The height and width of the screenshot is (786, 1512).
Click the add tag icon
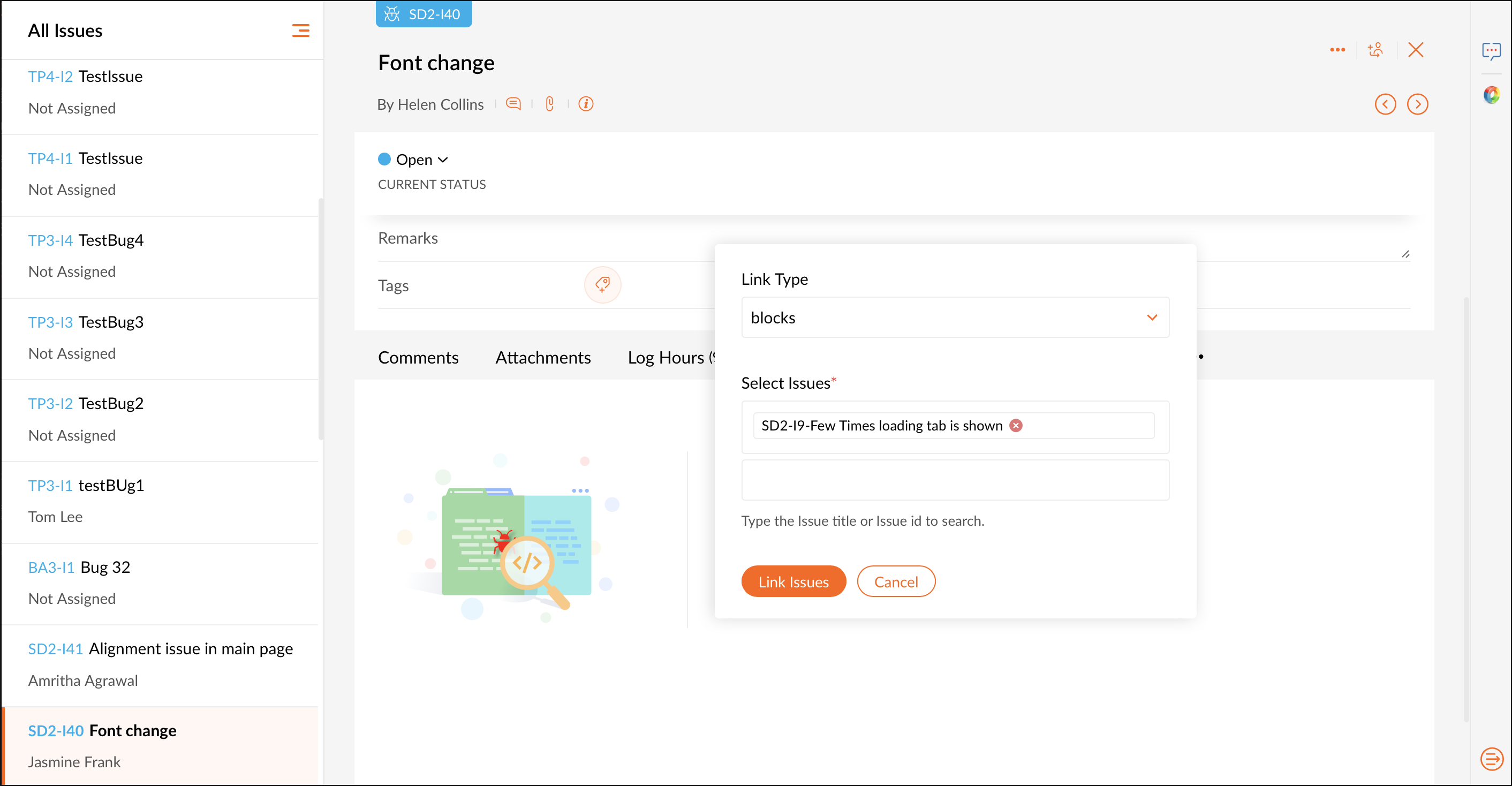click(x=602, y=285)
